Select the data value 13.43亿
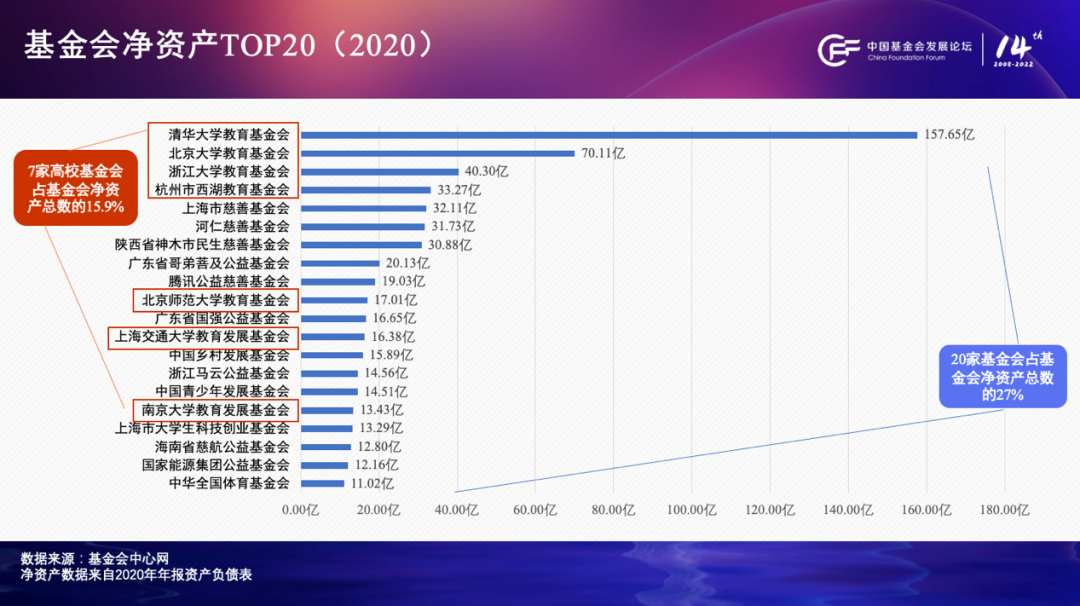This screenshot has width=1080, height=606. click(382, 410)
